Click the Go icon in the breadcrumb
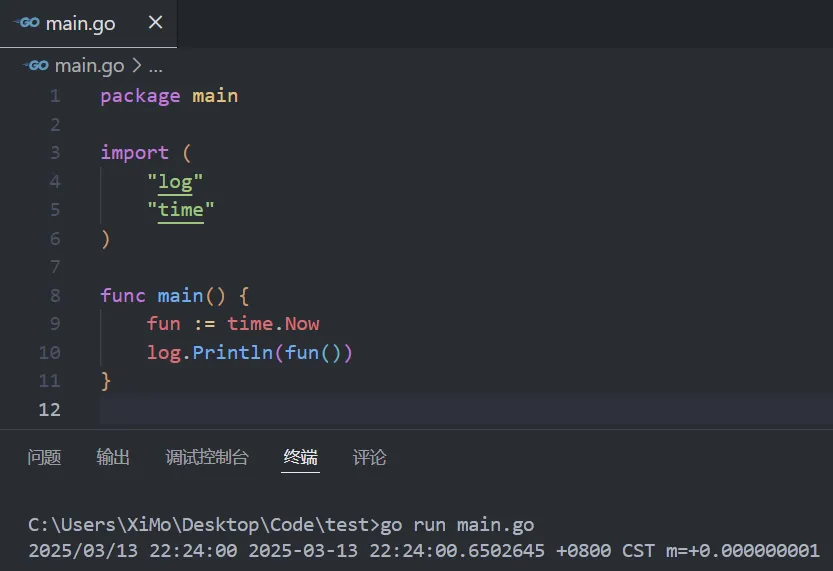Image resolution: width=833 pixels, height=571 pixels. tap(38, 66)
